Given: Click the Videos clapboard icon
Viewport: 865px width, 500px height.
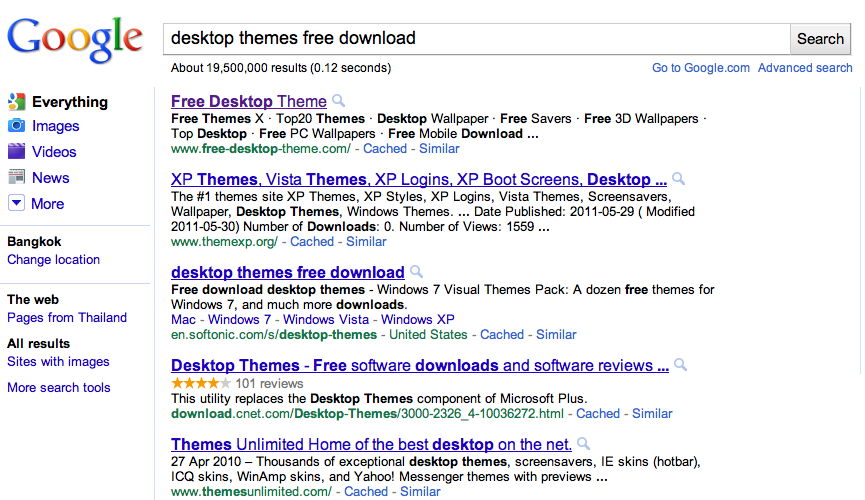Looking at the screenshot, I should [17, 151].
